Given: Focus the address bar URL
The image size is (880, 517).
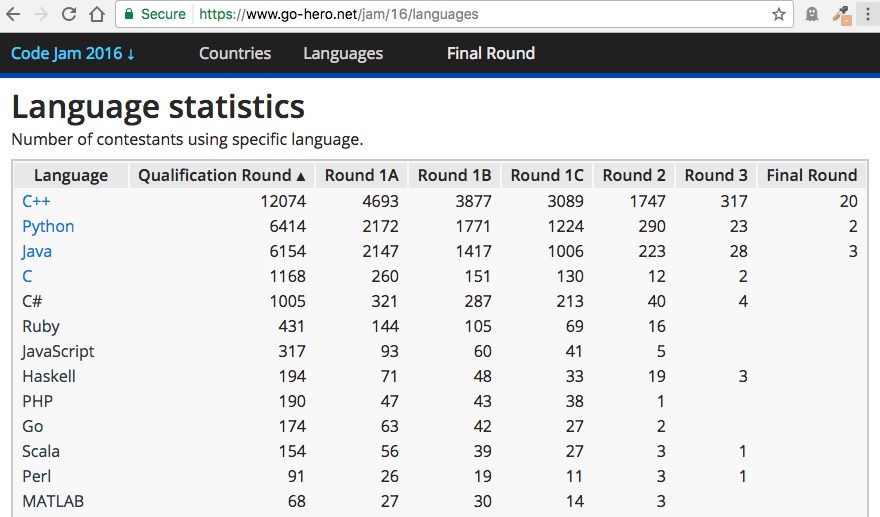Looking at the screenshot, I should [338, 14].
